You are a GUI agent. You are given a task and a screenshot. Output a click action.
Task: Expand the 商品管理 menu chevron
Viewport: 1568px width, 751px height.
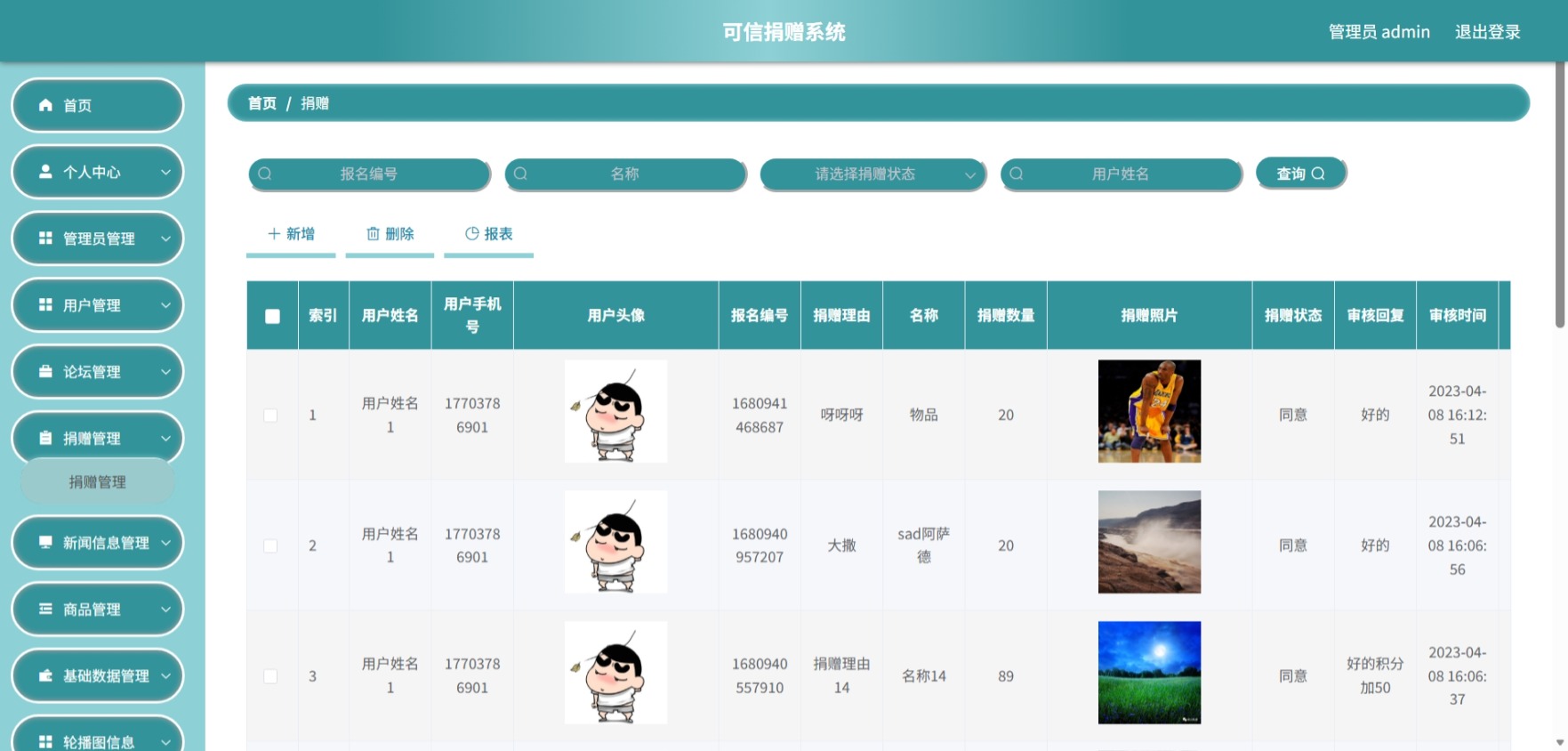pyautogui.click(x=165, y=610)
